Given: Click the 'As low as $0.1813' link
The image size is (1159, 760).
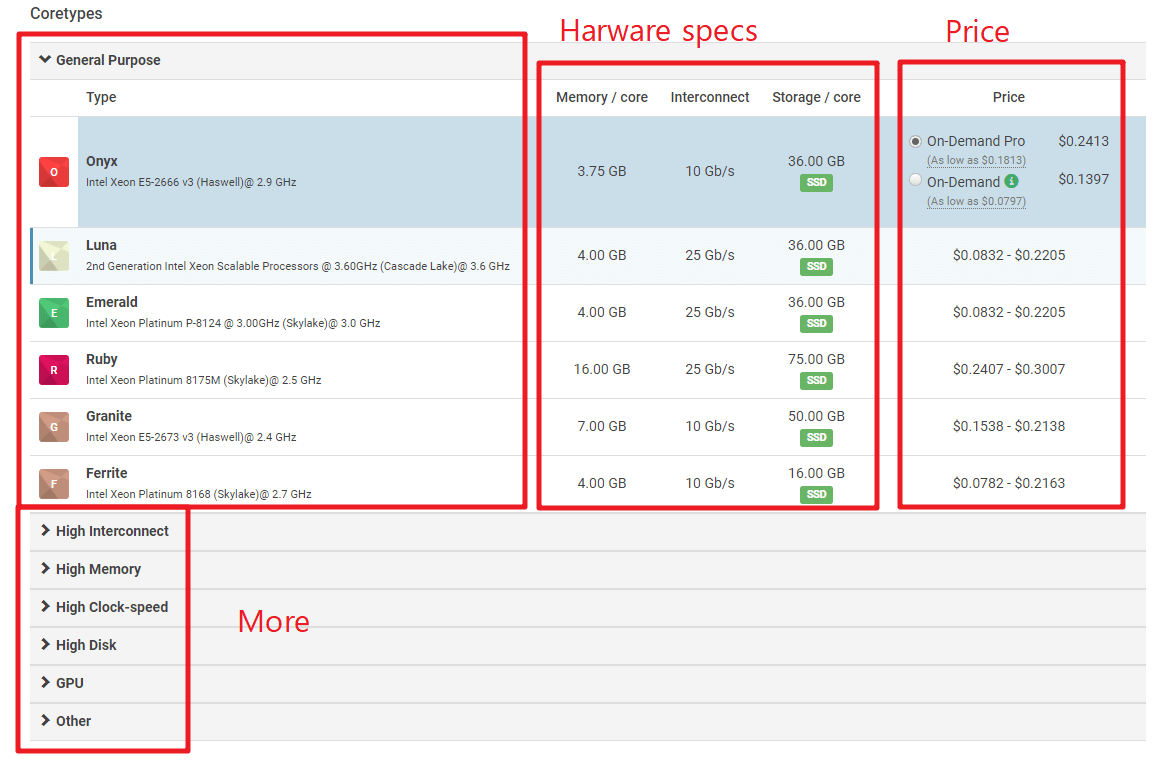Looking at the screenshot, I should tap(976, 161).
